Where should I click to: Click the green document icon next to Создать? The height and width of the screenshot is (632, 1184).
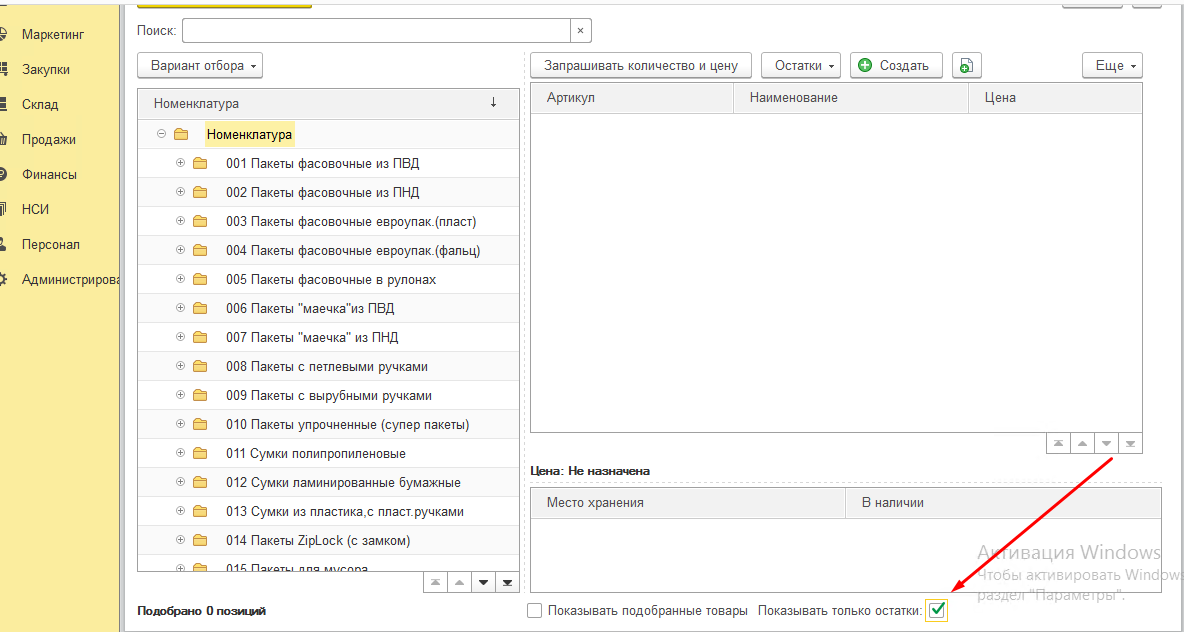coord(966,66)
